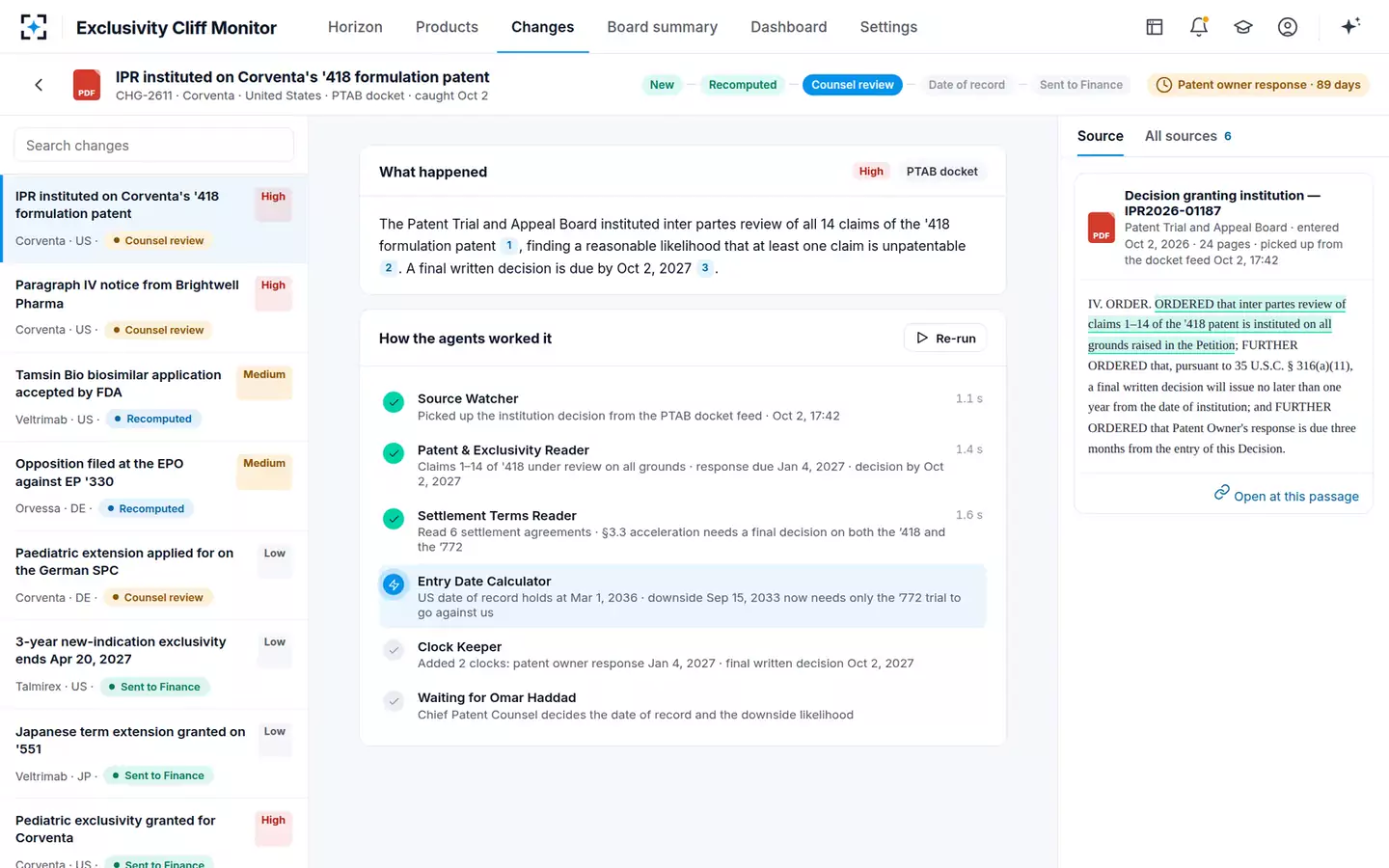Select Paediatric extension for German SPC
The height and width of the screenshot is (868, 1389).
154,575
